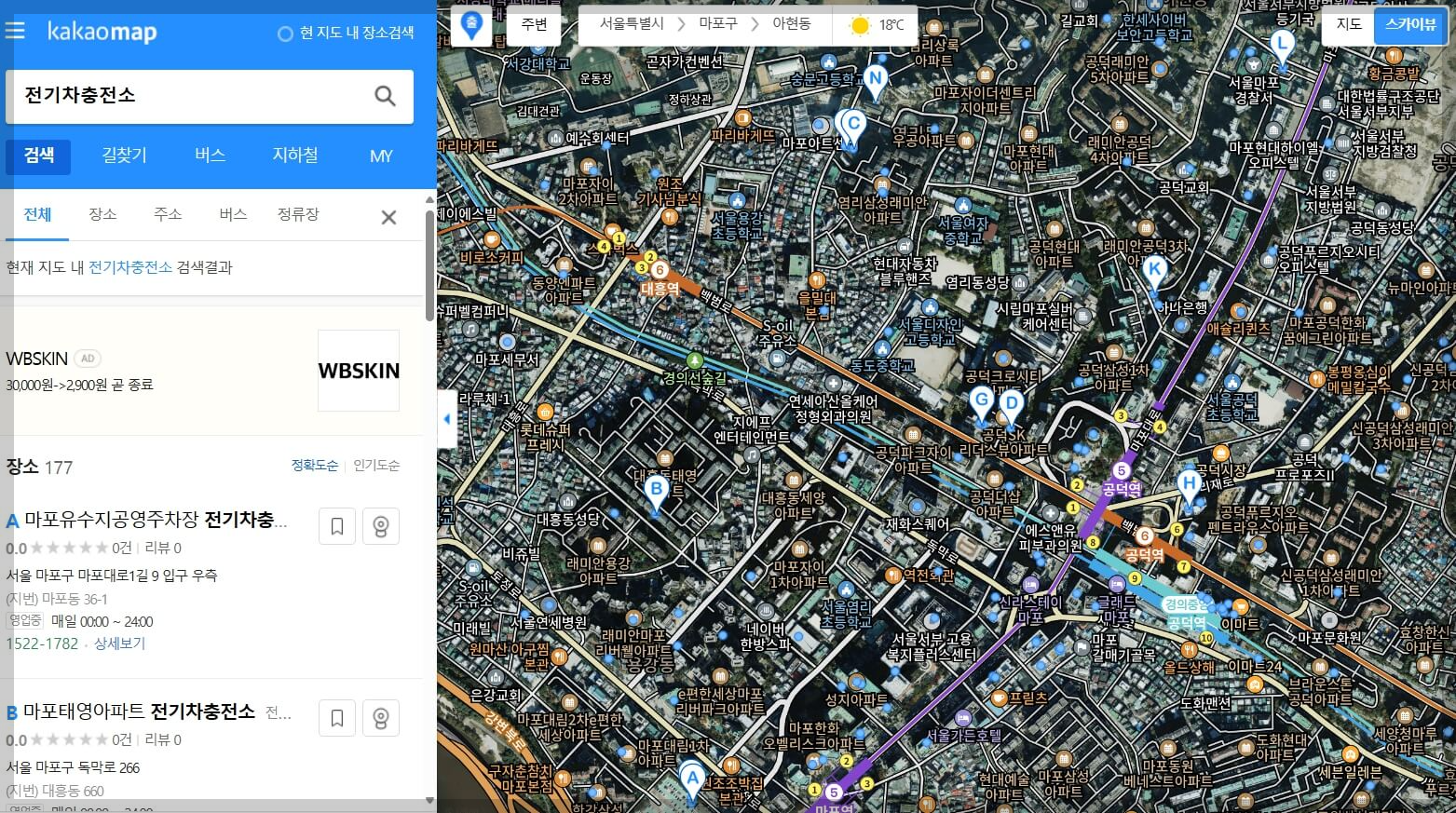Viewport: 1456px width, 813px height.
Task: Sort results by 정확도순
Action: pos(315,466)
